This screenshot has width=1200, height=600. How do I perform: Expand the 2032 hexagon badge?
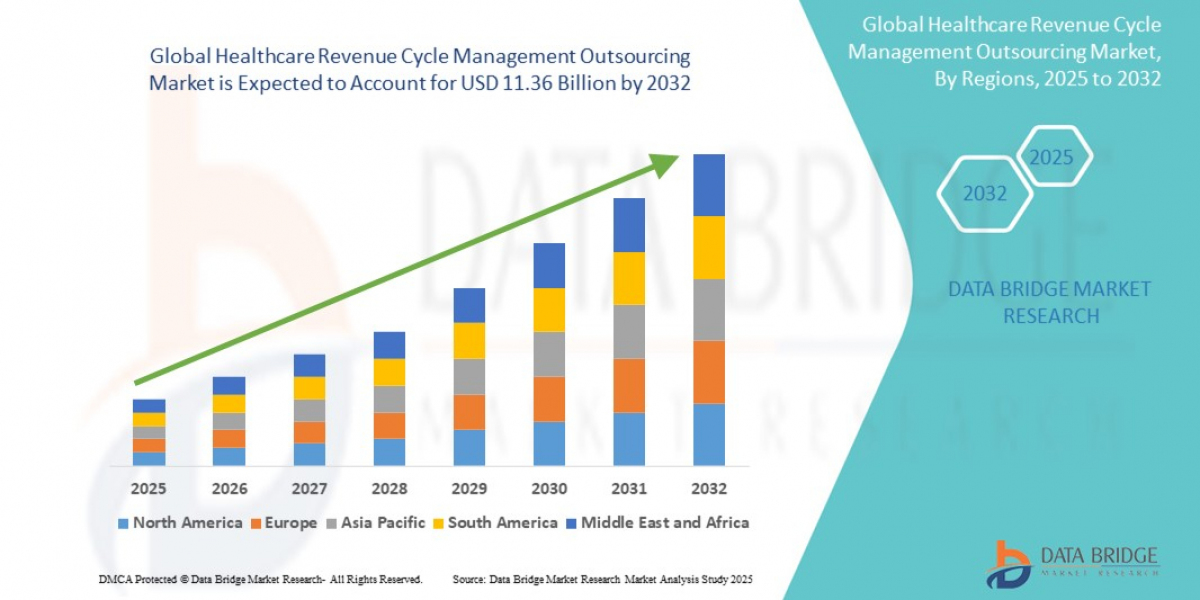(x=984, y=193)
